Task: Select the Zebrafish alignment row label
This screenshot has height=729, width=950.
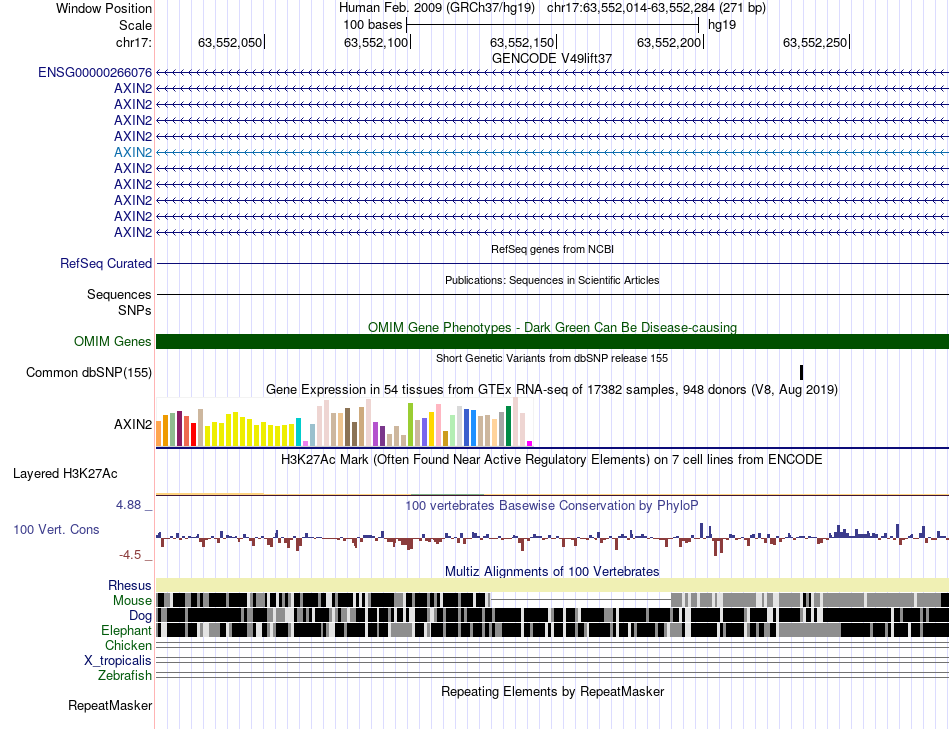Action: coord(125,676)
